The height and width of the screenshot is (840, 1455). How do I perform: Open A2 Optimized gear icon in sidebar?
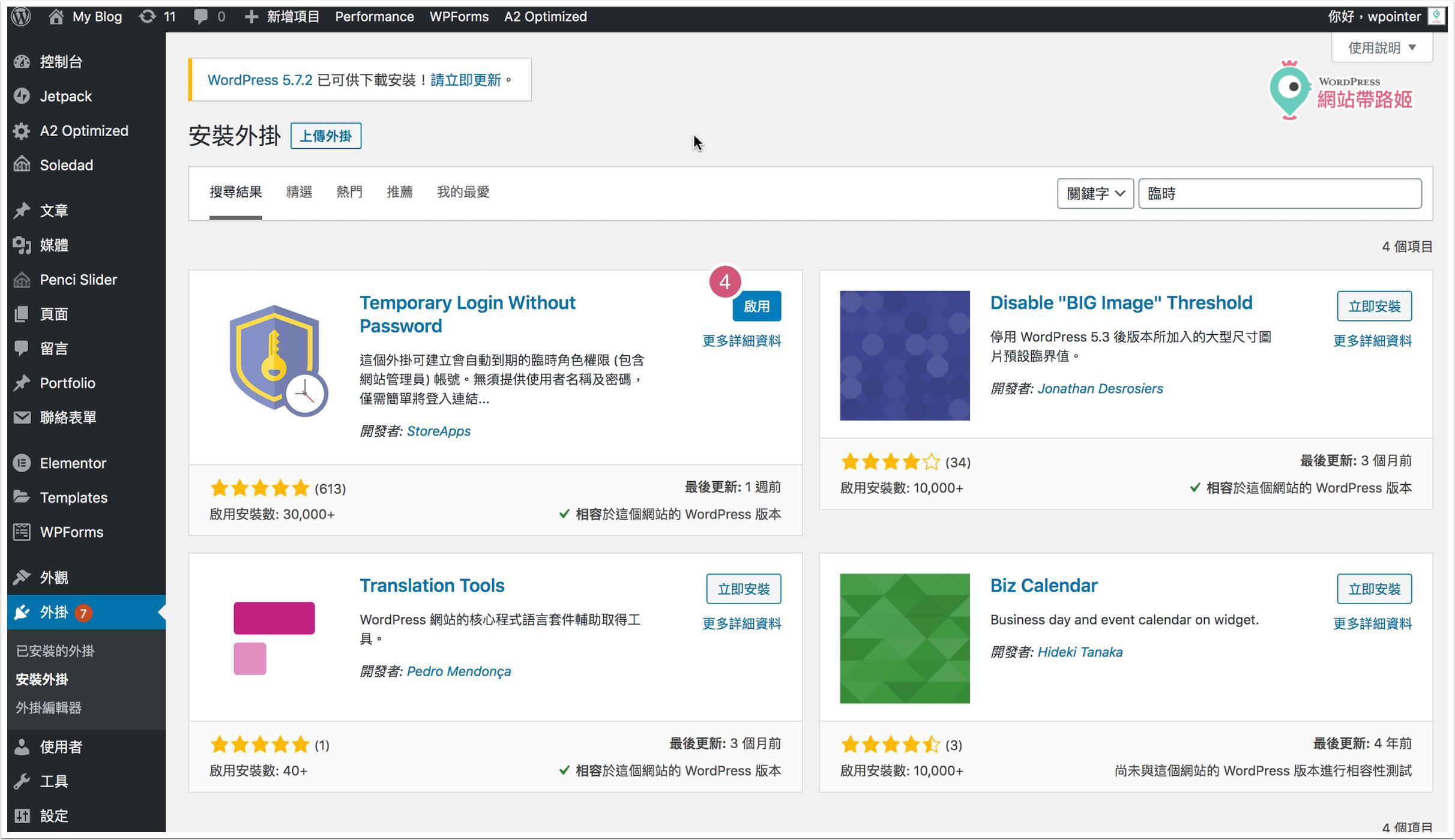(22, 131)
